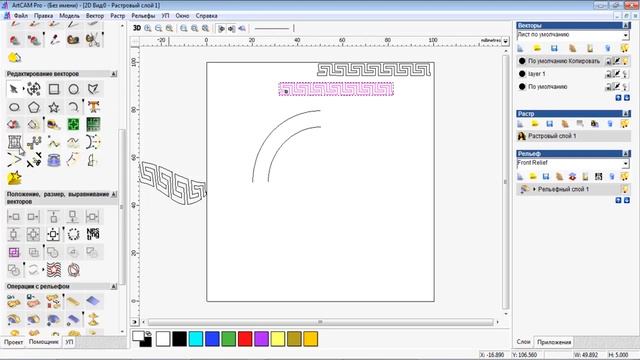Toggle all raster layers visibility bulb

click(624, 124)
